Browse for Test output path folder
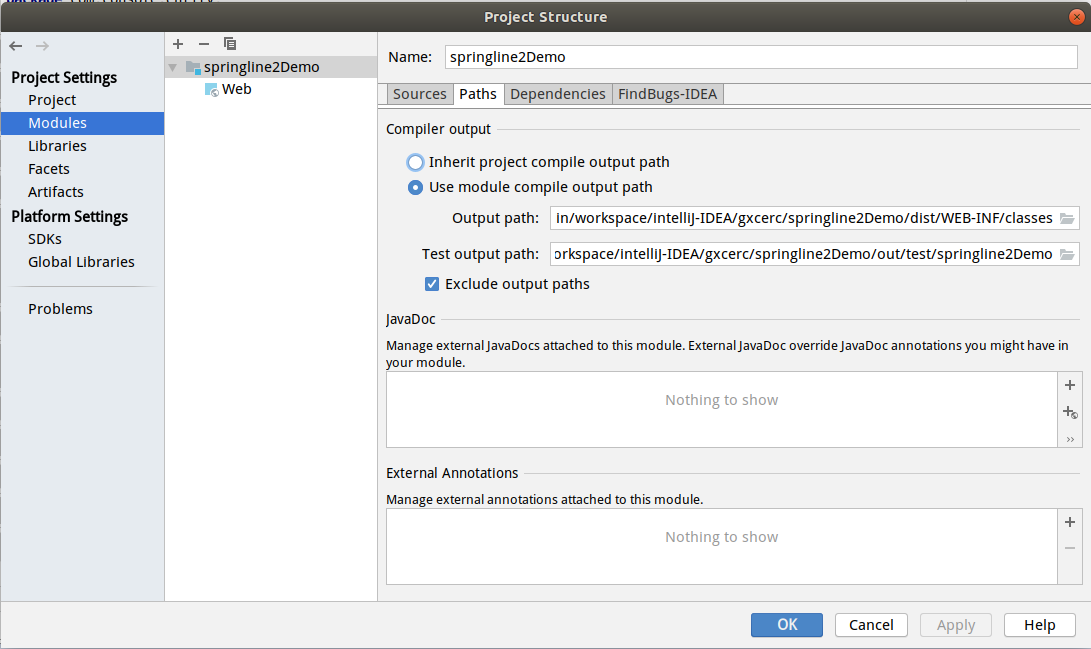1091x649 pixels. [1067, 254]
